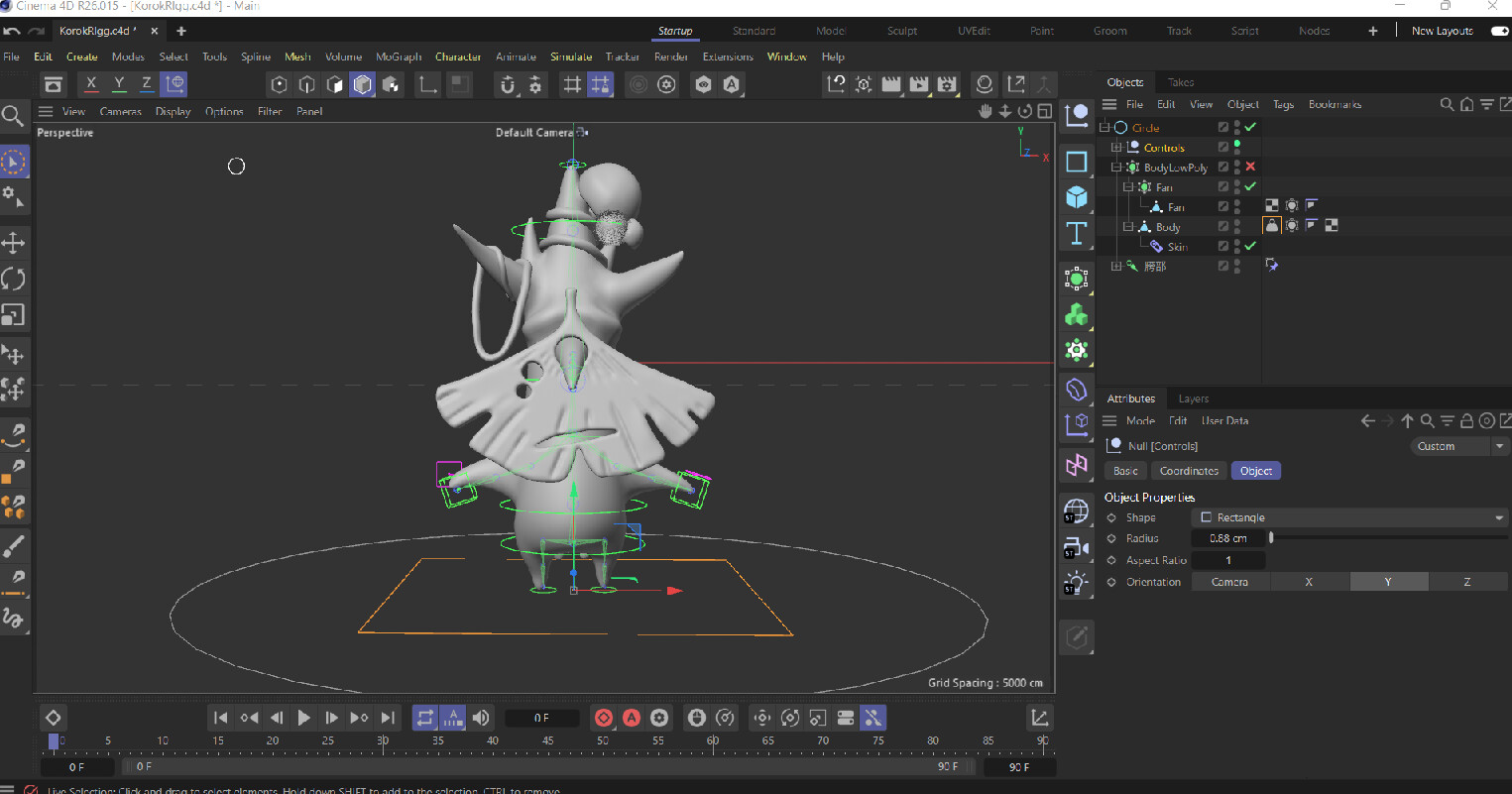Collapse the Body object children
The height and width of the screenshot is (794, 1512).
tap(1128, 226)
